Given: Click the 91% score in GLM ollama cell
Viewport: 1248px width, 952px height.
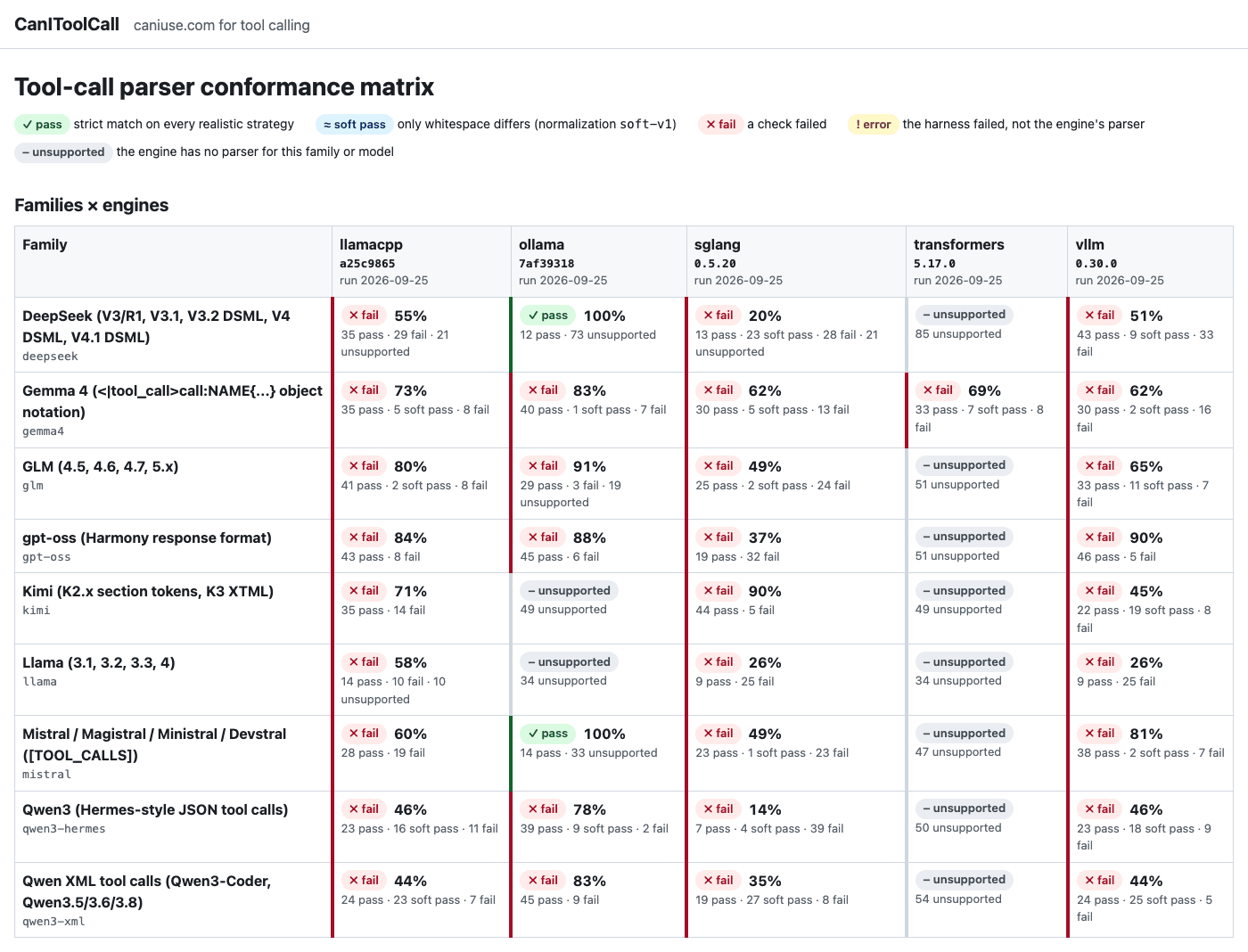Looking at the screenshot, I should (590, 466).
